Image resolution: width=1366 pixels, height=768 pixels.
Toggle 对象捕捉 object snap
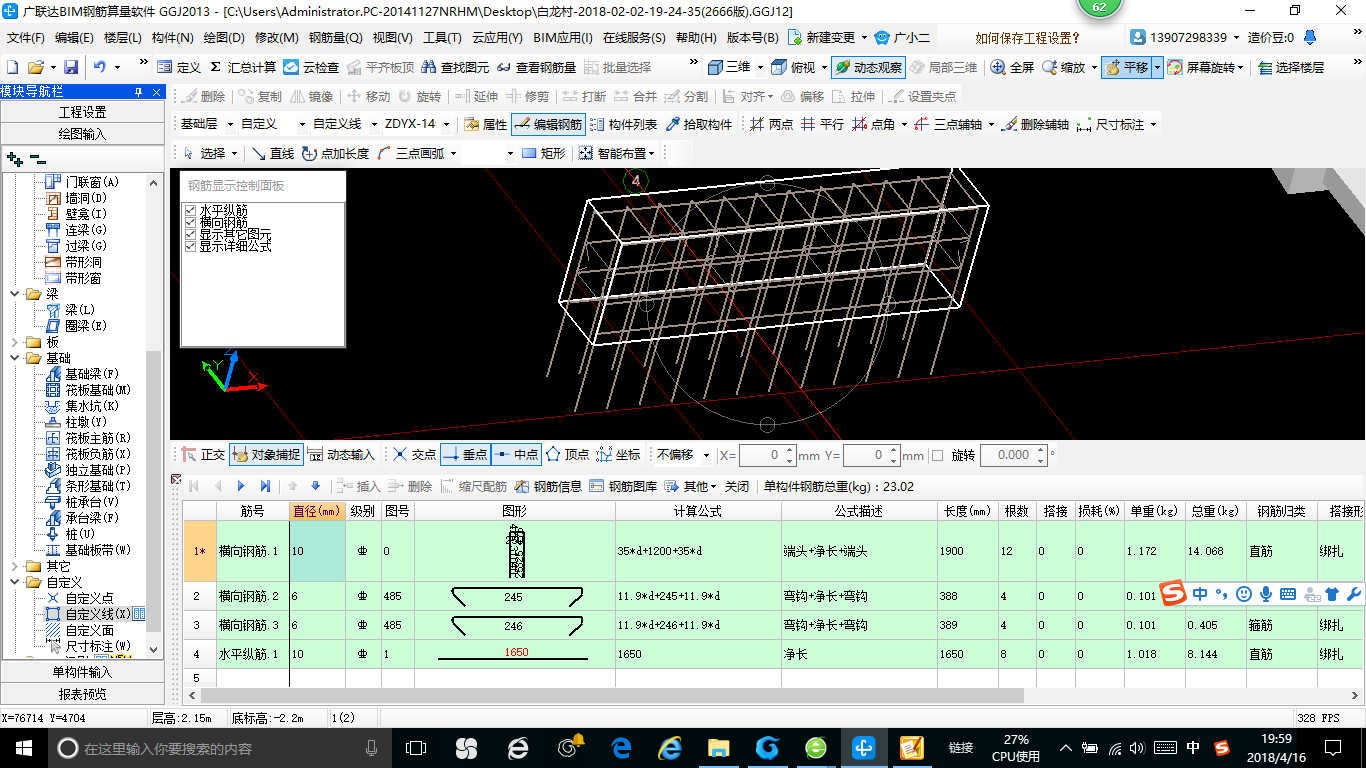(266, 454)
